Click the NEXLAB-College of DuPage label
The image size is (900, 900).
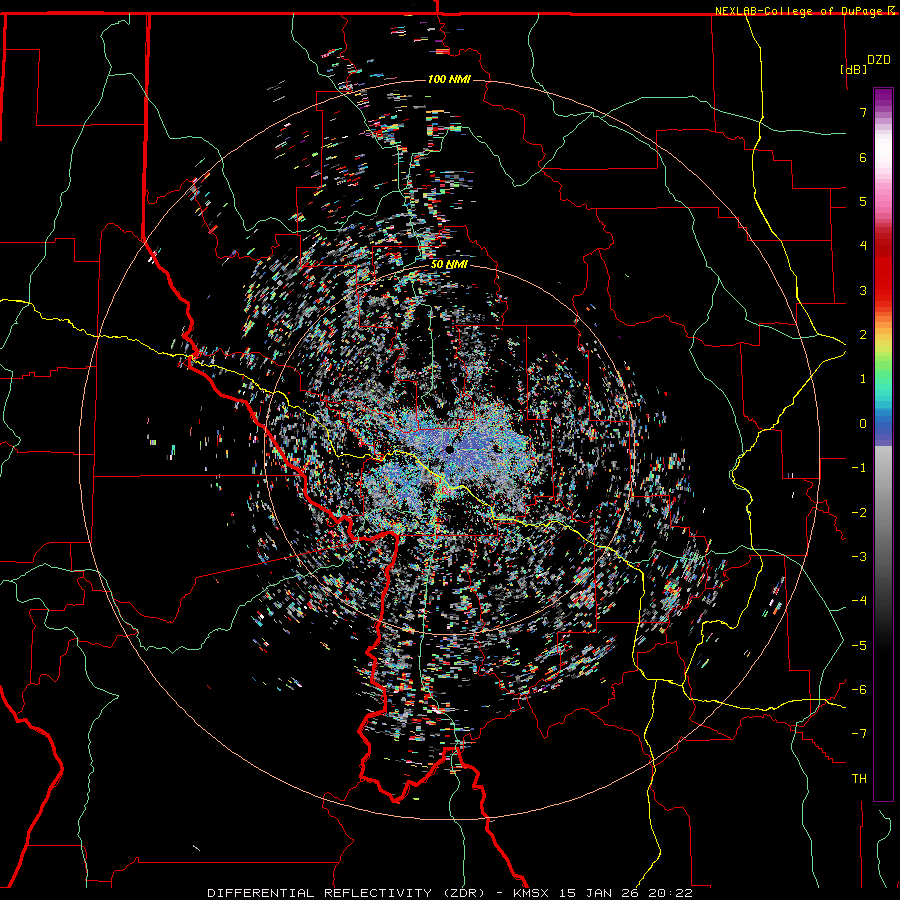(799, 11)
